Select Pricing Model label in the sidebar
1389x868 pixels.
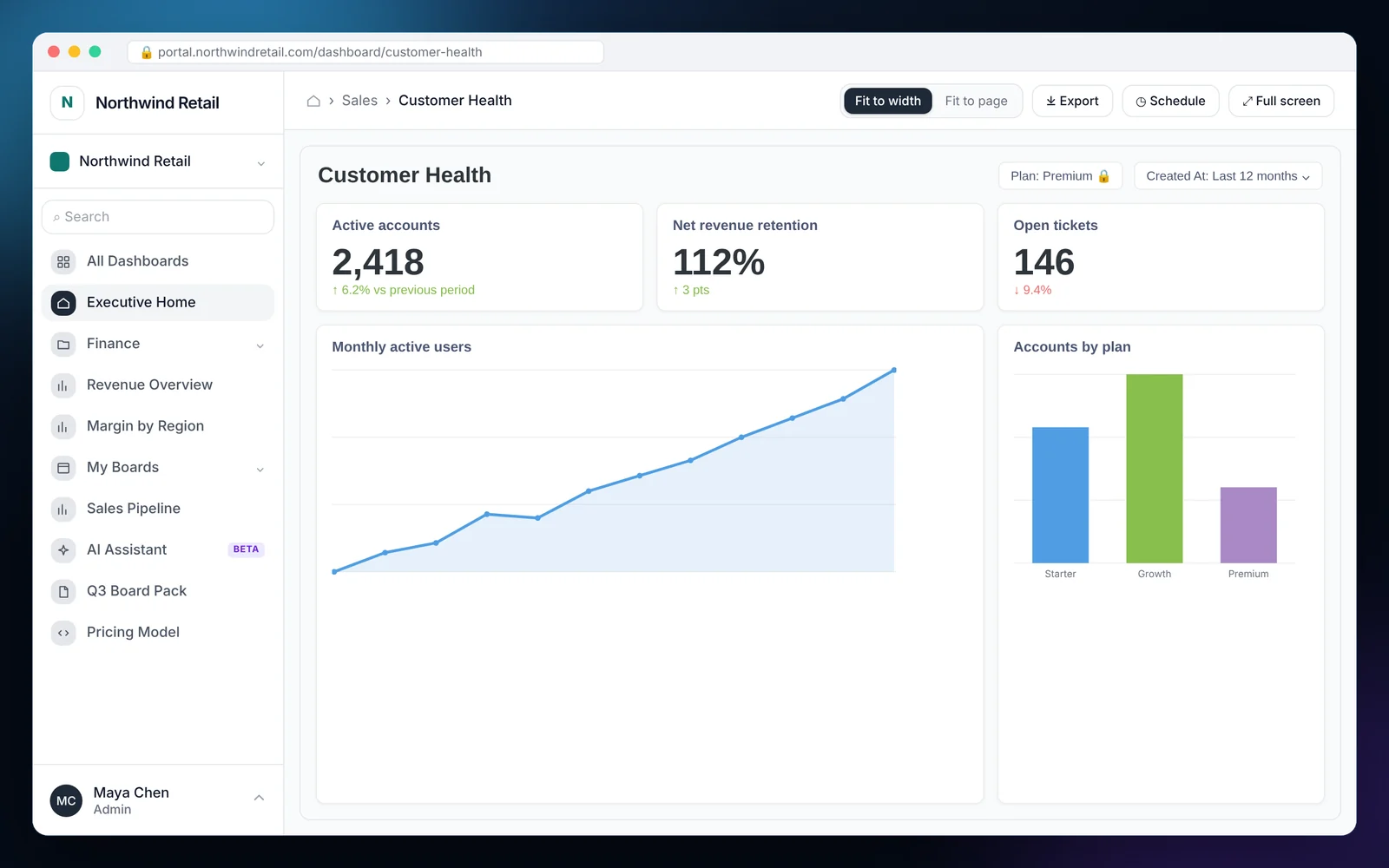133,632
